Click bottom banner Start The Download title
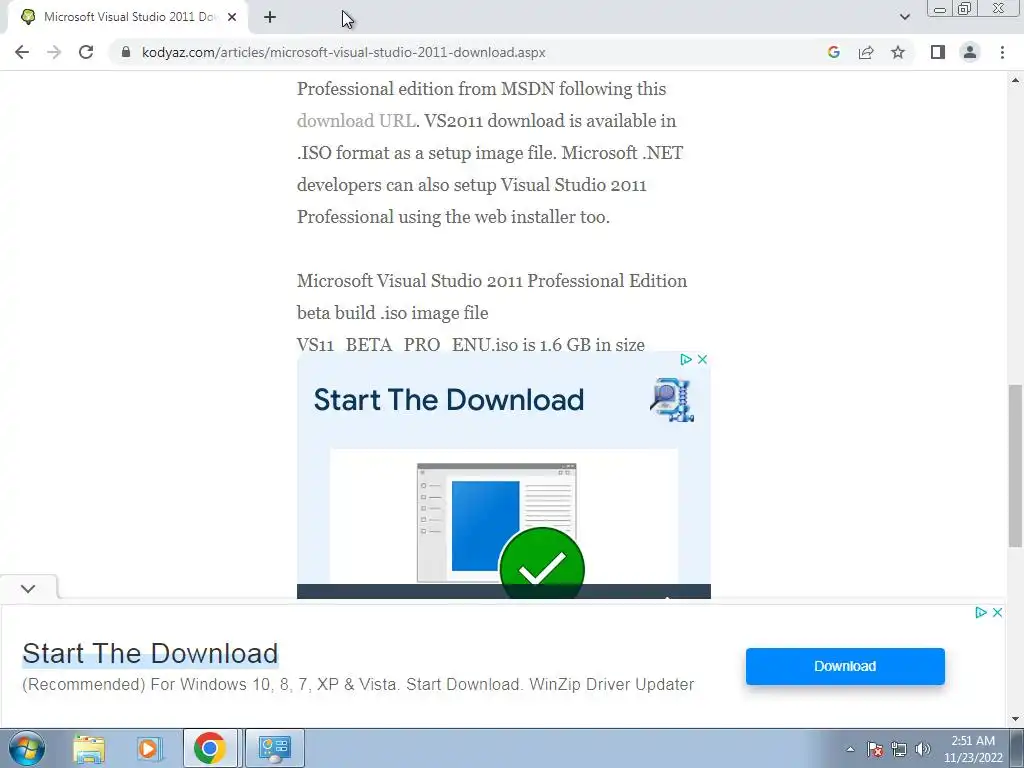The height and width of the screenshot is (768, 1024). pos(150,653)
